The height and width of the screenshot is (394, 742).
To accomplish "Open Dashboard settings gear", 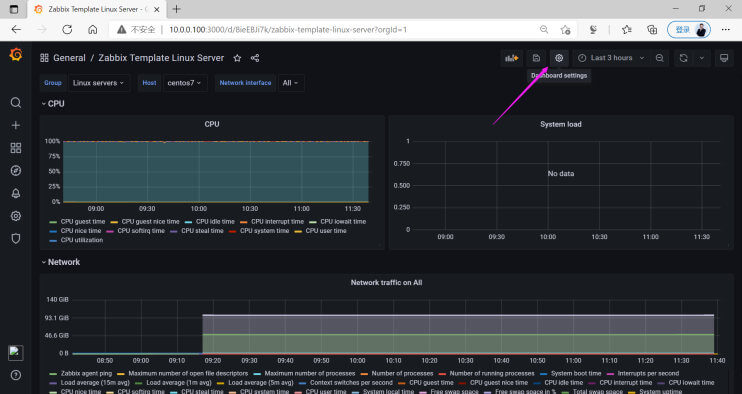I will click(559, 58).
